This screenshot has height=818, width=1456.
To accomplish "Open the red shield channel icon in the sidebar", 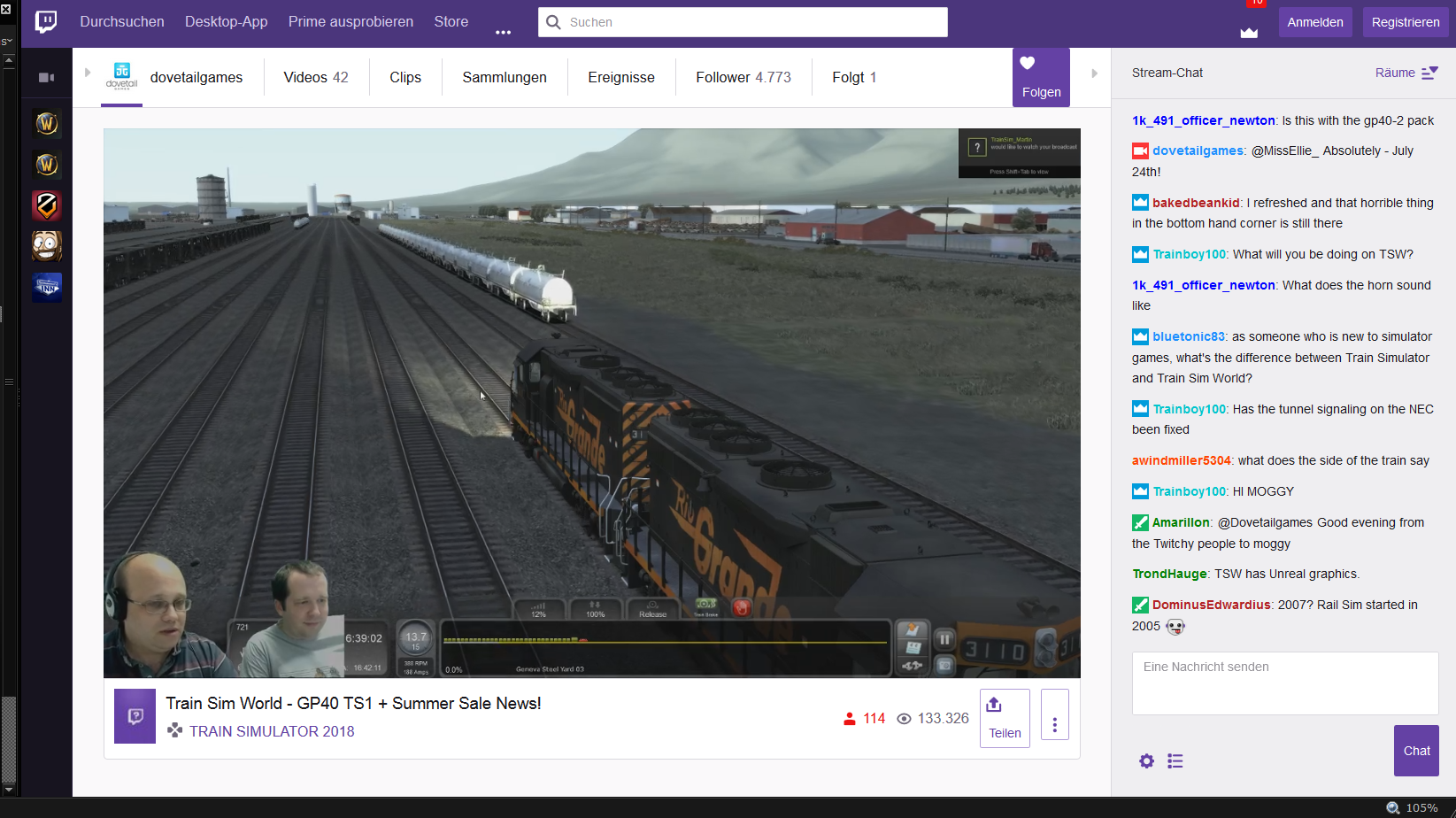I will click(x=47, y=205).
